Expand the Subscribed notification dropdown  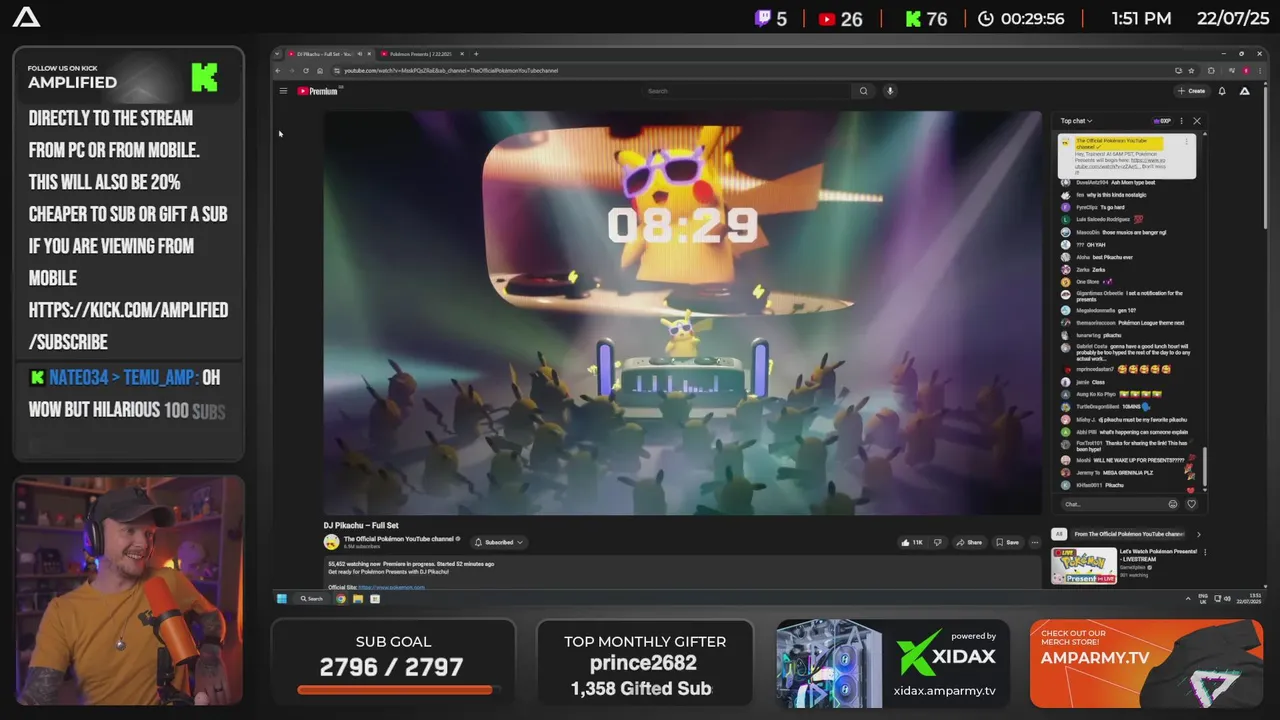pyautogui.click(x=499, y=542)
